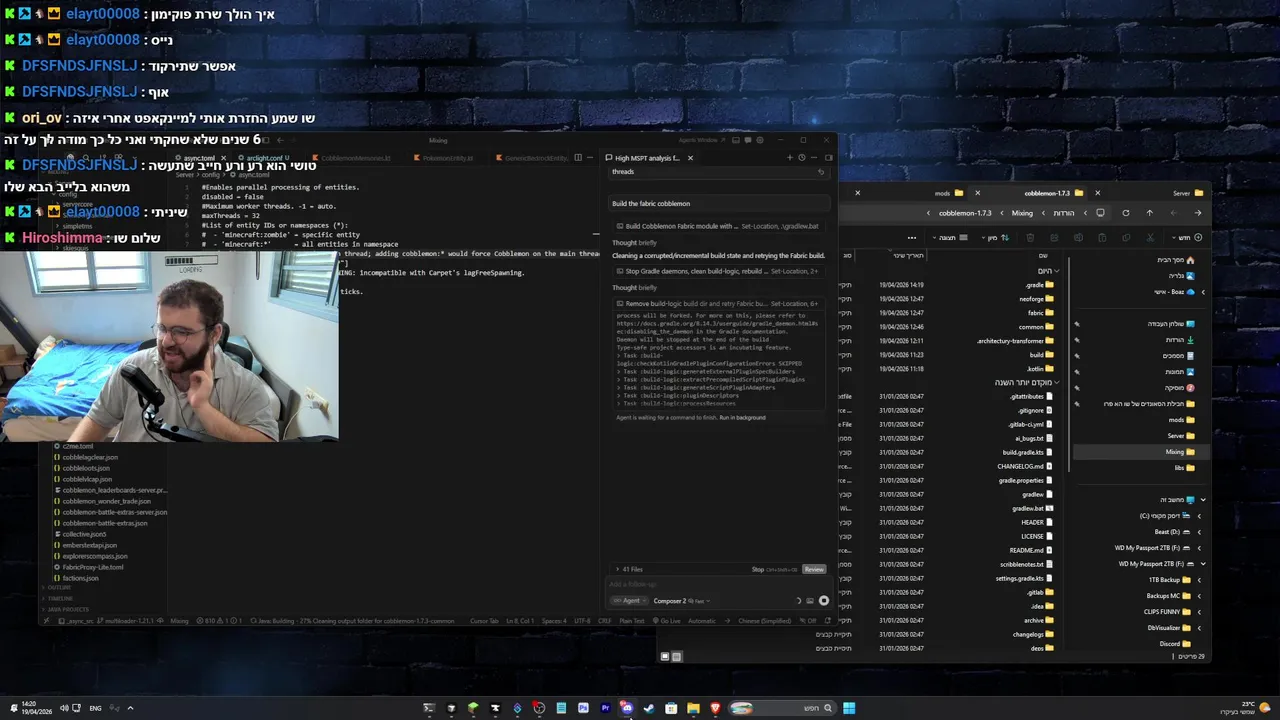Open Steam from the taskbar
The height and width of the screenshot is (720, 1280).
[x=649, y=708]
